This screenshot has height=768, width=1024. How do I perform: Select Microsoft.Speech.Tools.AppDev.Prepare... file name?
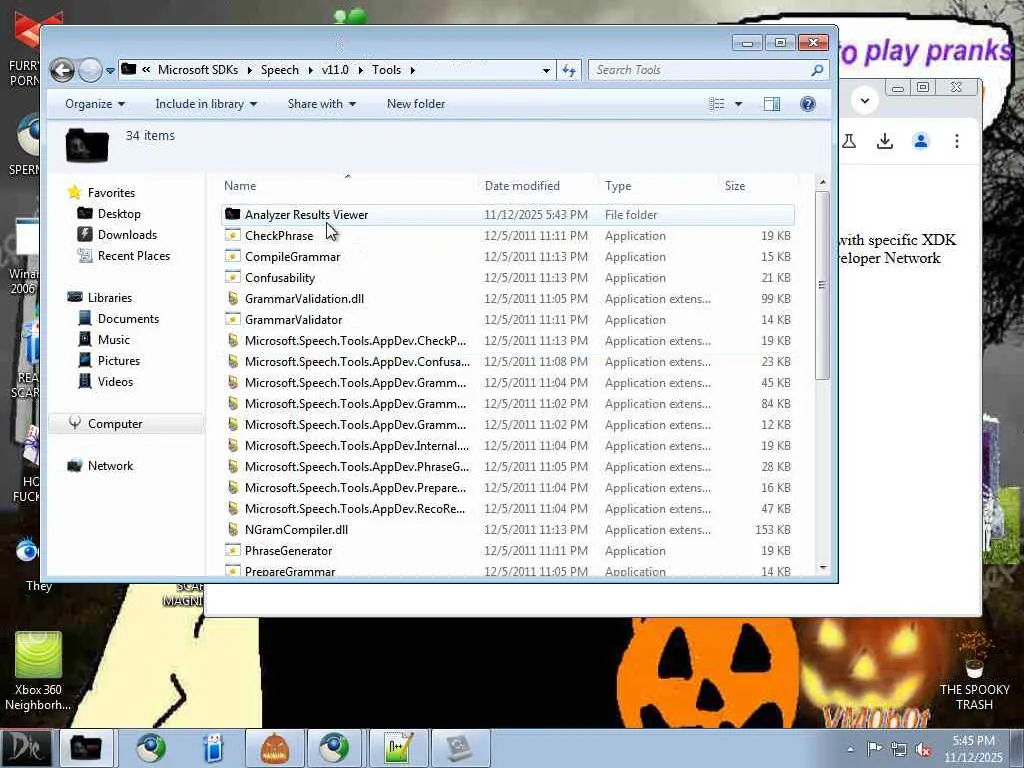pos(355,487)
